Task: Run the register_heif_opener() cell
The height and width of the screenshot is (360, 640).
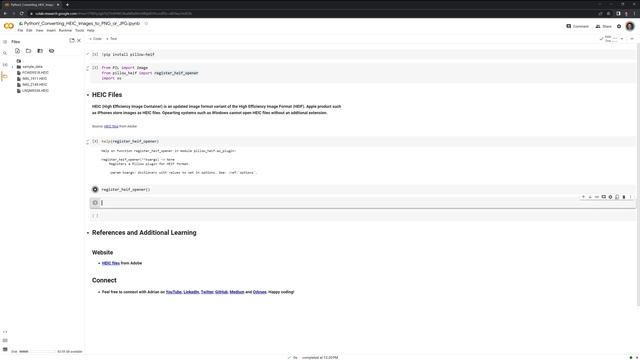Action: (x=95, y=189)
